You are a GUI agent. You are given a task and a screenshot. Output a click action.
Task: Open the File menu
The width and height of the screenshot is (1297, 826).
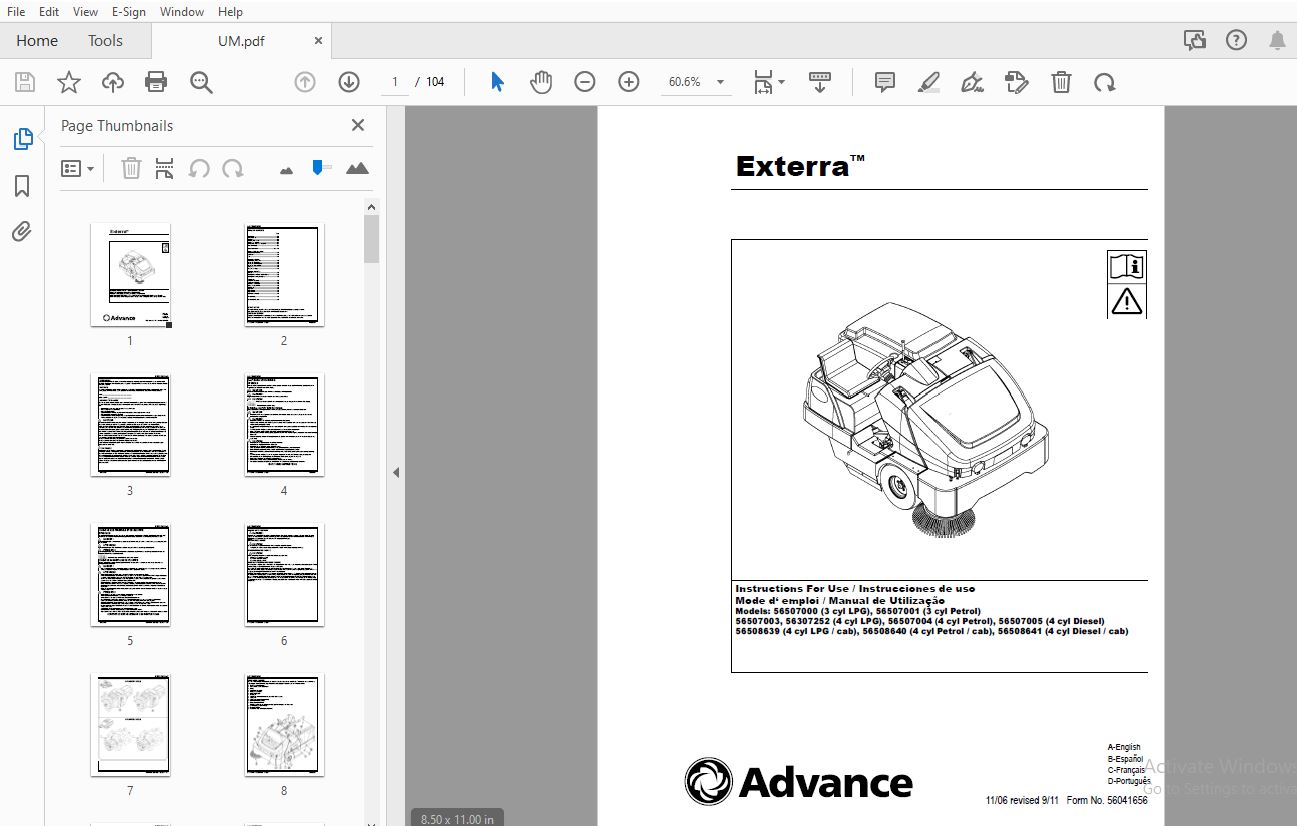[16, 11]
